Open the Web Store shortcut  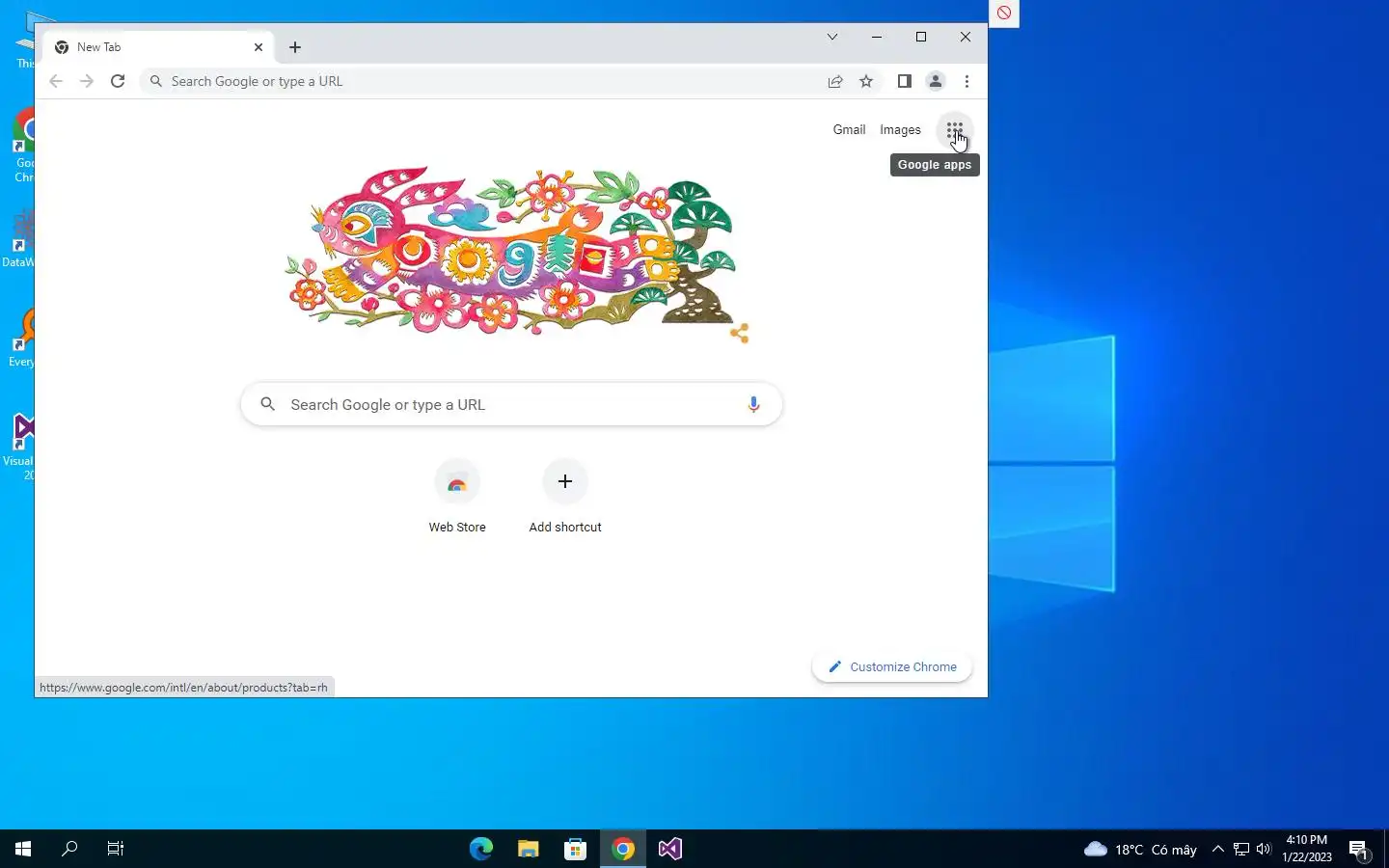pyautogui.click(x=457, y=497)
